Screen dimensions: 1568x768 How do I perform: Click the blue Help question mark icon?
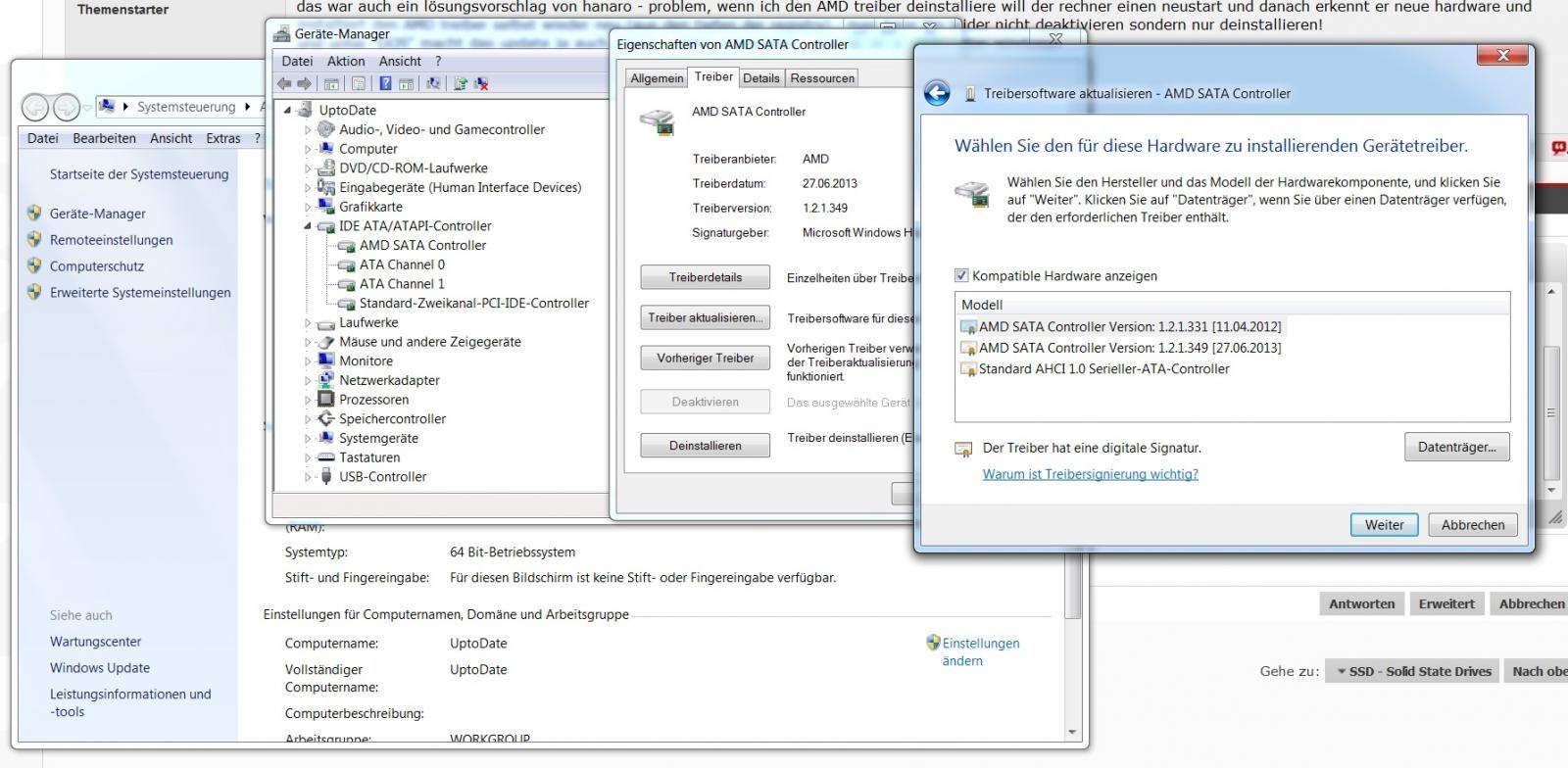pos(386,84)
